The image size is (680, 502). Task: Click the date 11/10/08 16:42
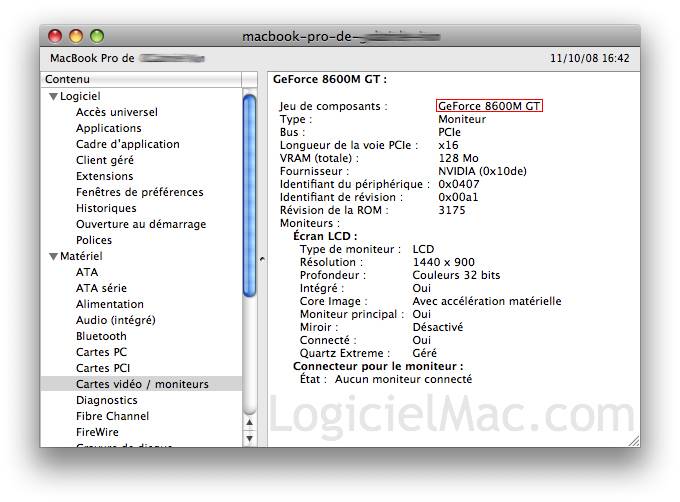click(590, 58)
